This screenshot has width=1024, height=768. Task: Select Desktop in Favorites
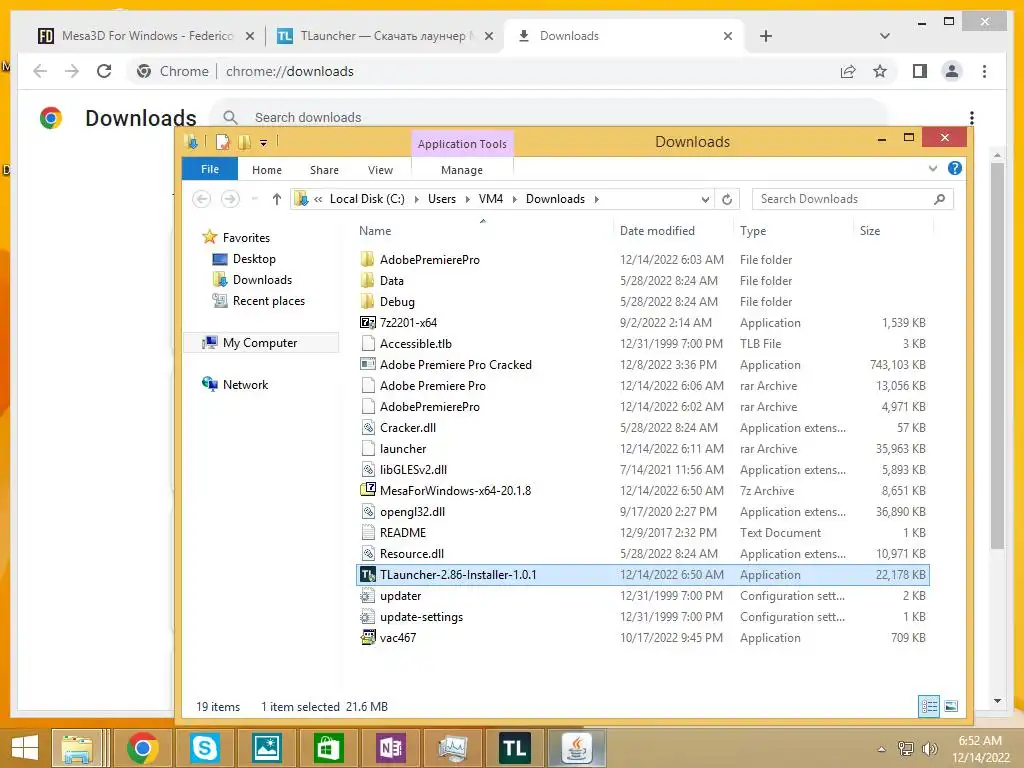tap(253, 259)
